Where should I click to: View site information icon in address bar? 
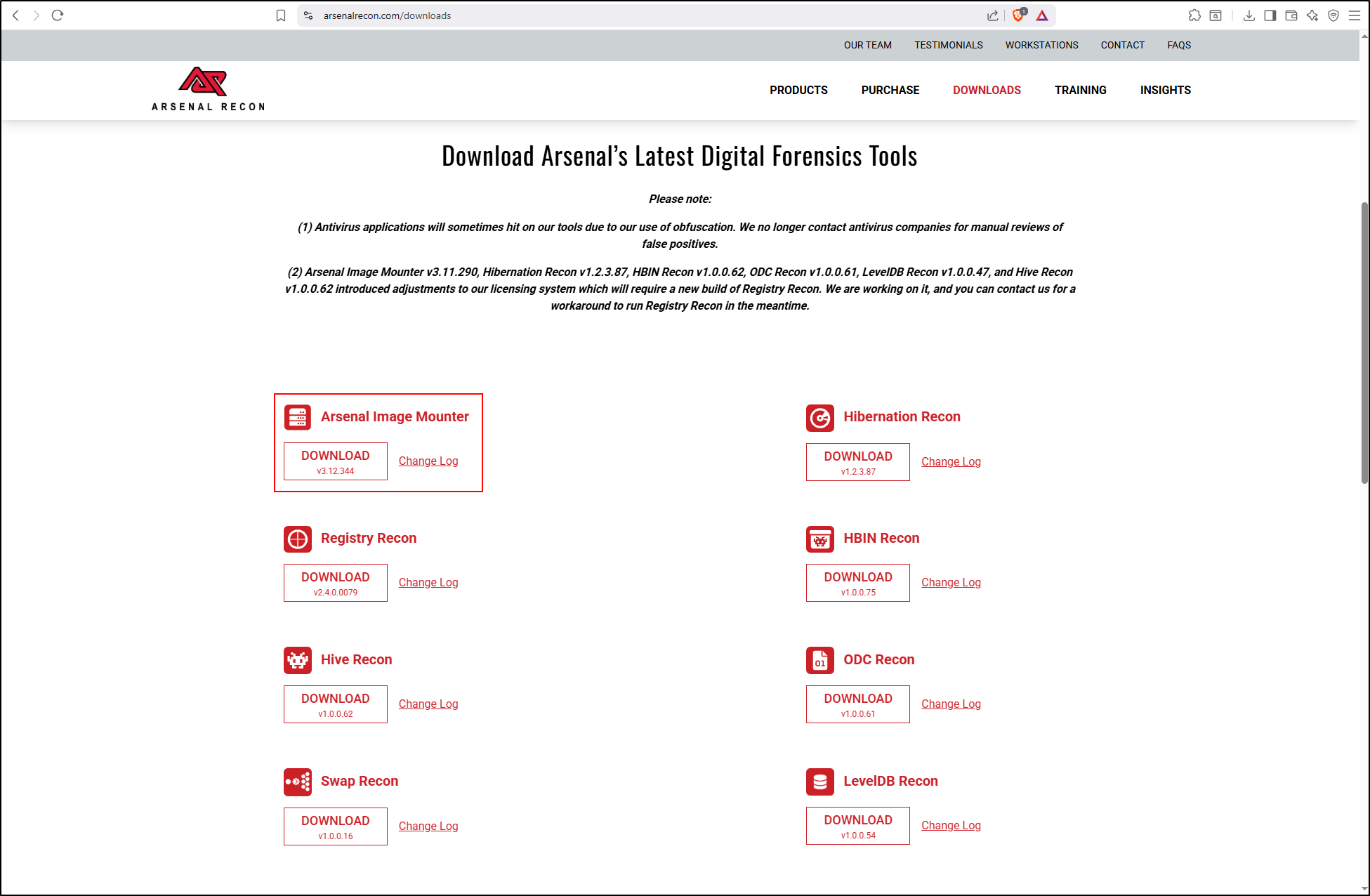click(x=308, y=15)
